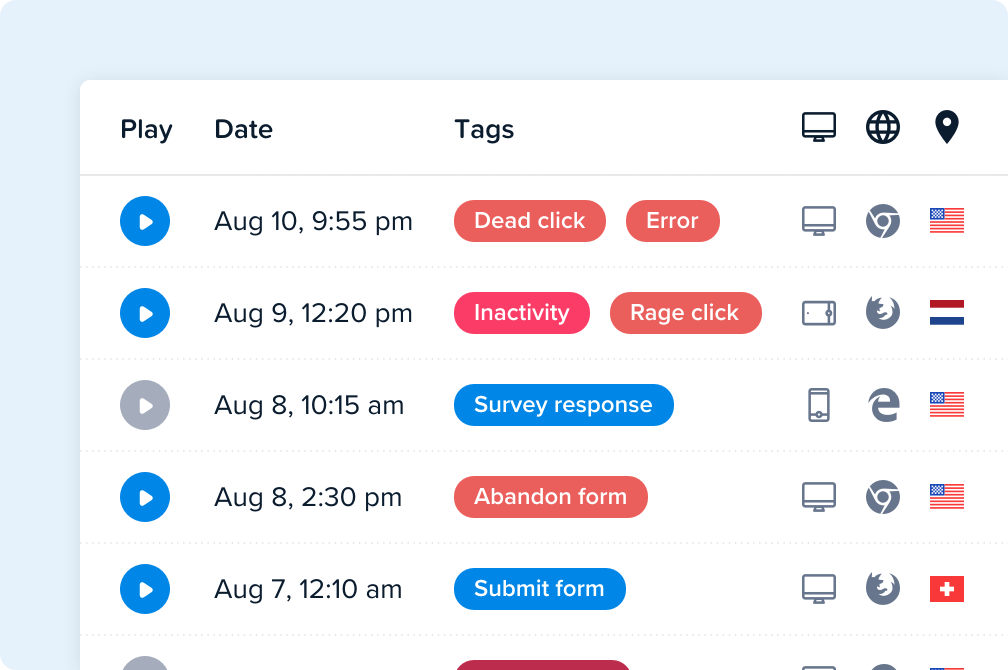Play the Aug 9, 12:20 pm recording
Screen dimensions: 1008x670
145,313
